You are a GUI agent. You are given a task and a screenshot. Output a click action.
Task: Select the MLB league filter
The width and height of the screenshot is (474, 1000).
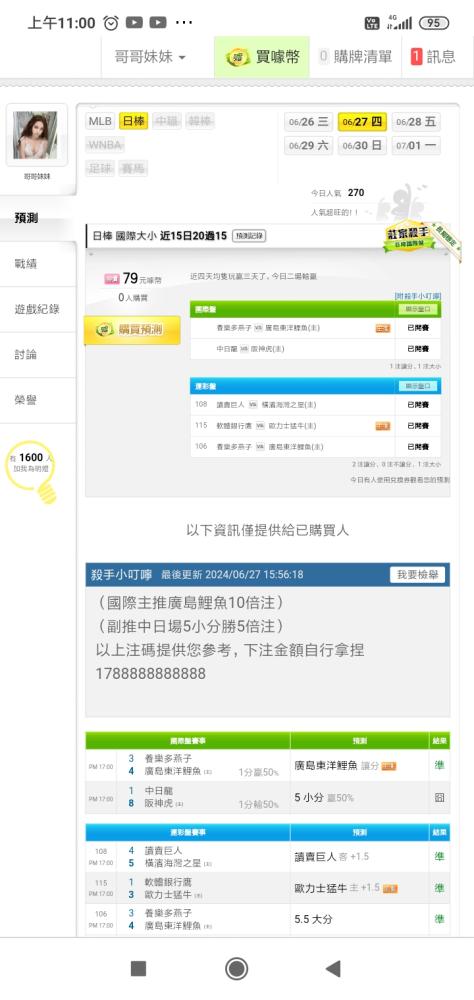point(100,121)
